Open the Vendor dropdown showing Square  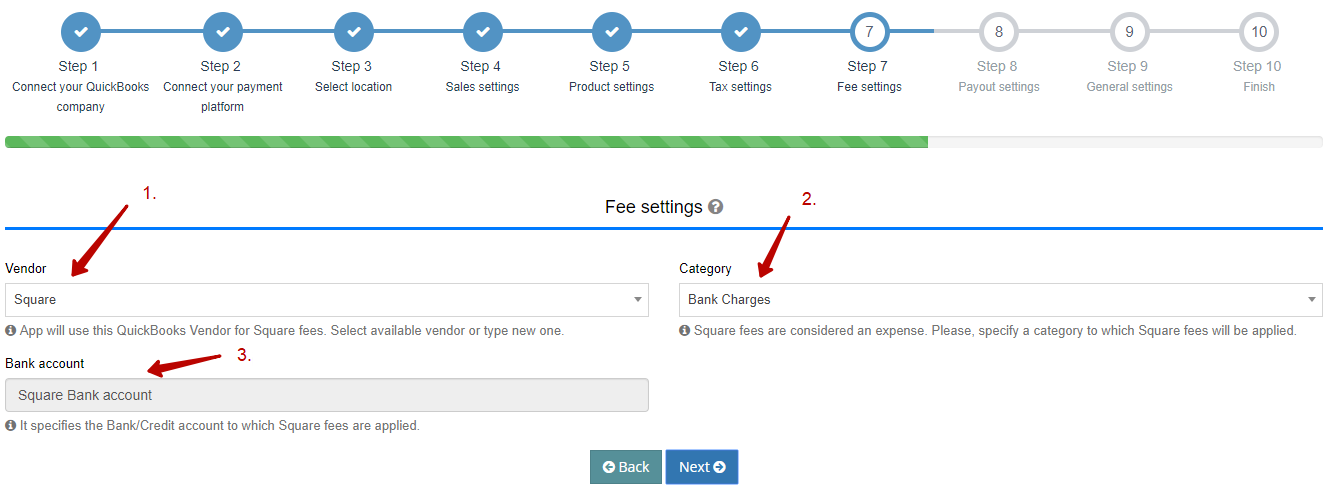pos(327,300)
